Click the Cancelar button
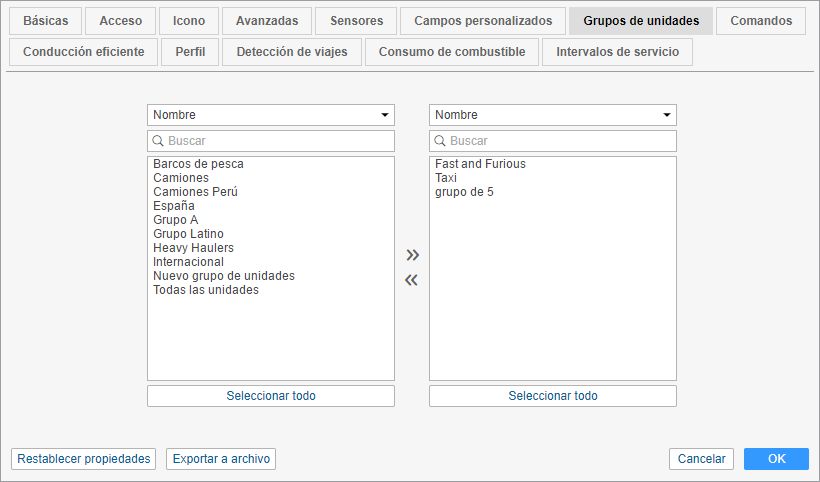820x482 pixels. 701,459
